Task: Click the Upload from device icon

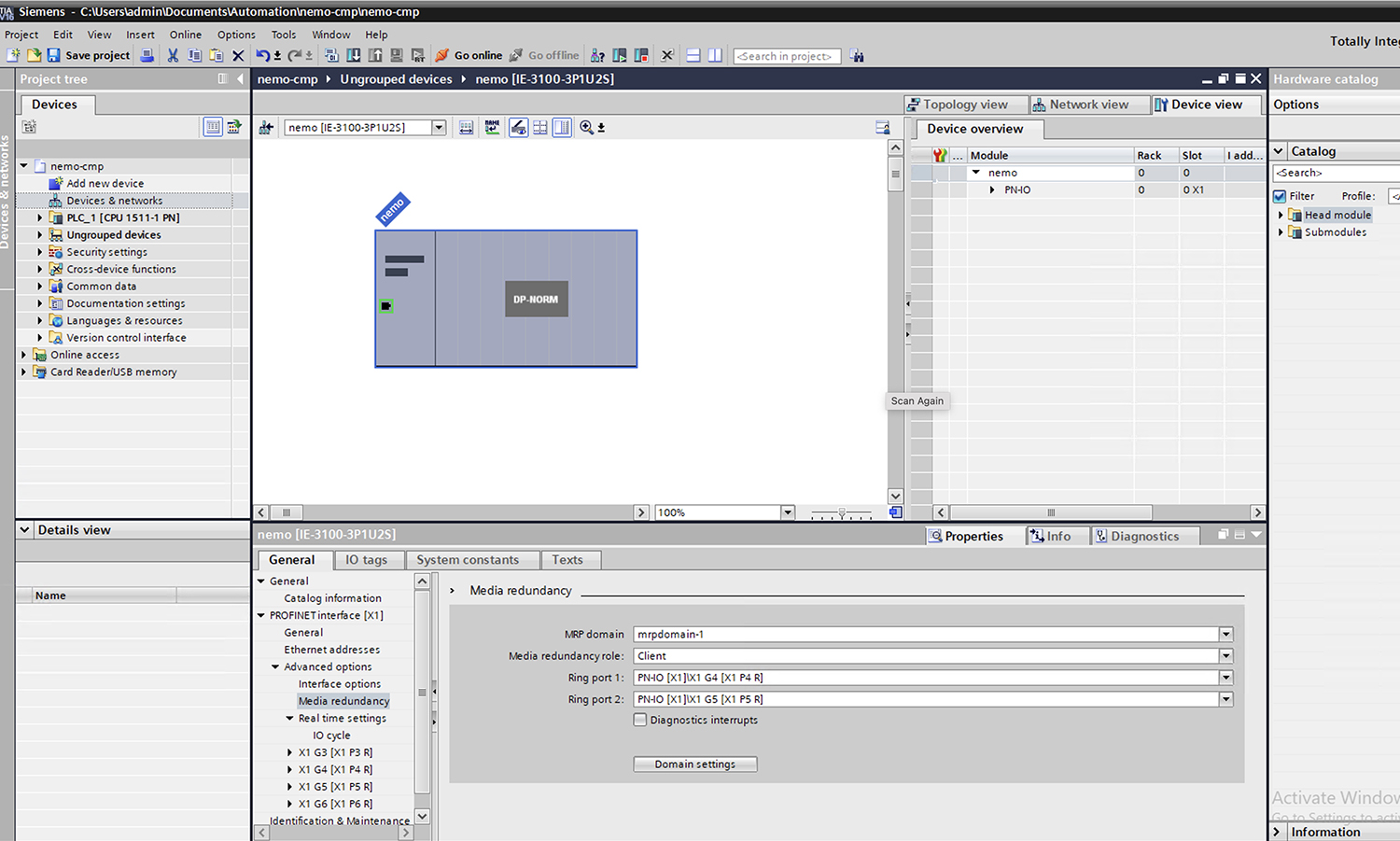Action: [375, 55]
